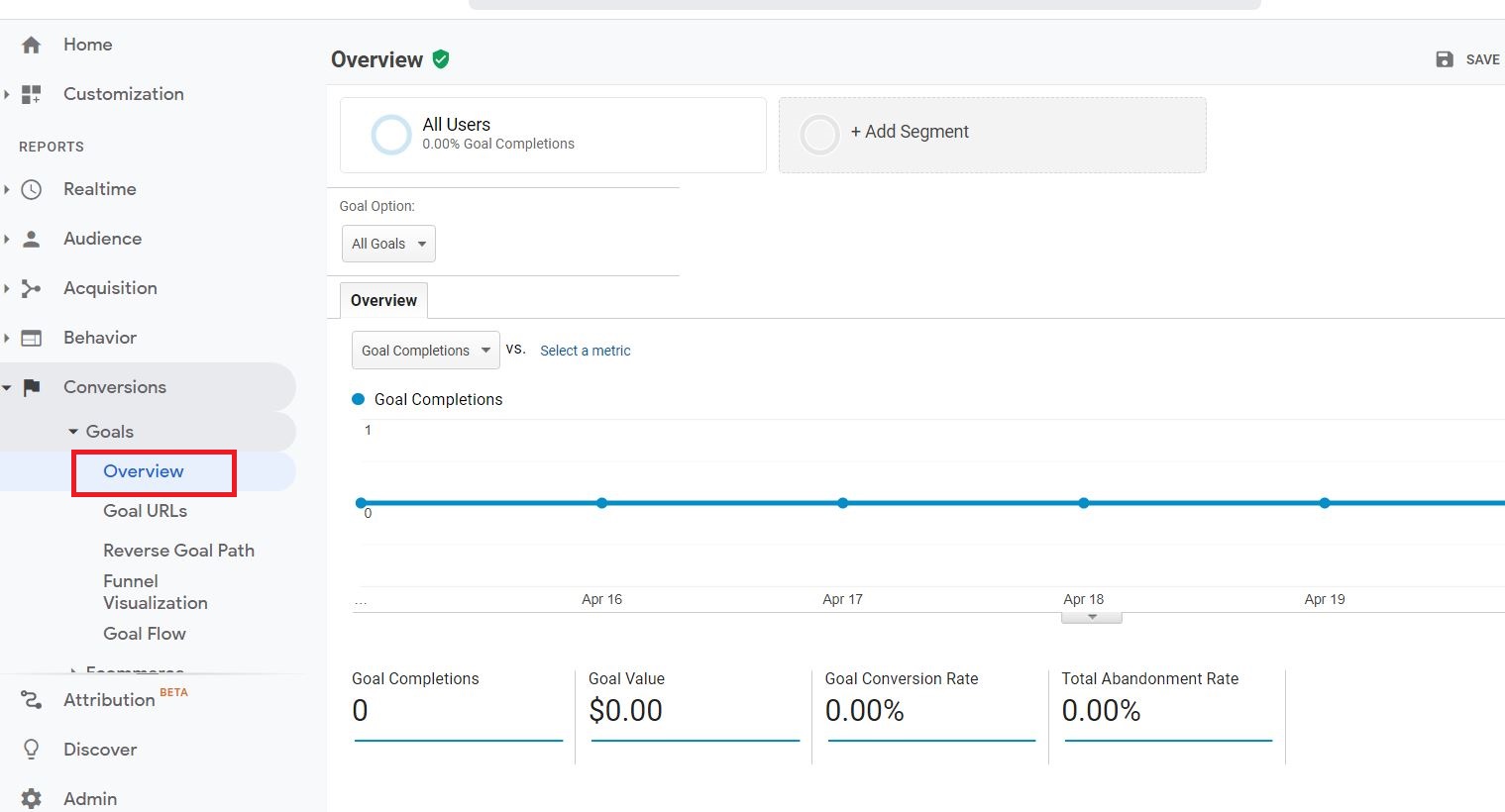1505x812 pixels.
Task: Open the Goal Completions metric dropdown
Action: coord(425,351)
